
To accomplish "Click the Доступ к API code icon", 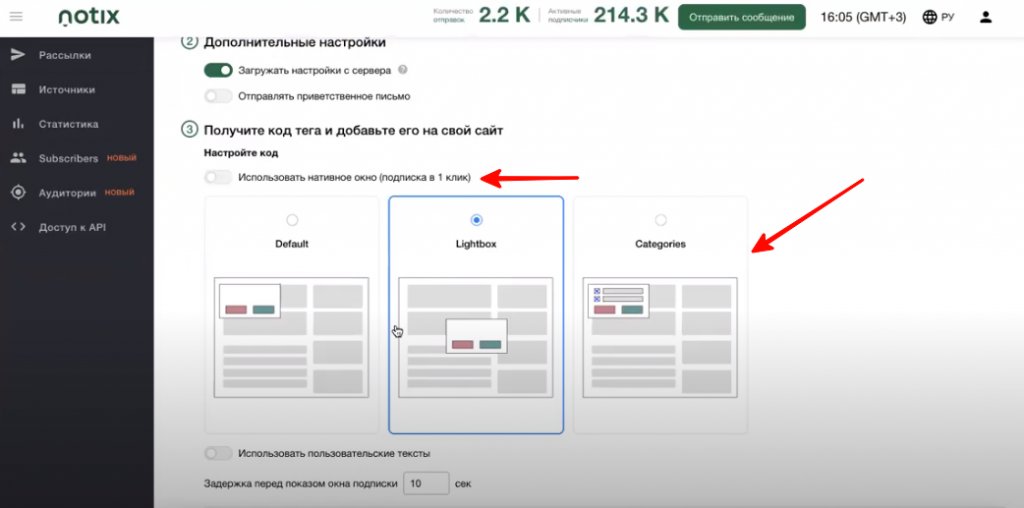I will coord(17,227).
